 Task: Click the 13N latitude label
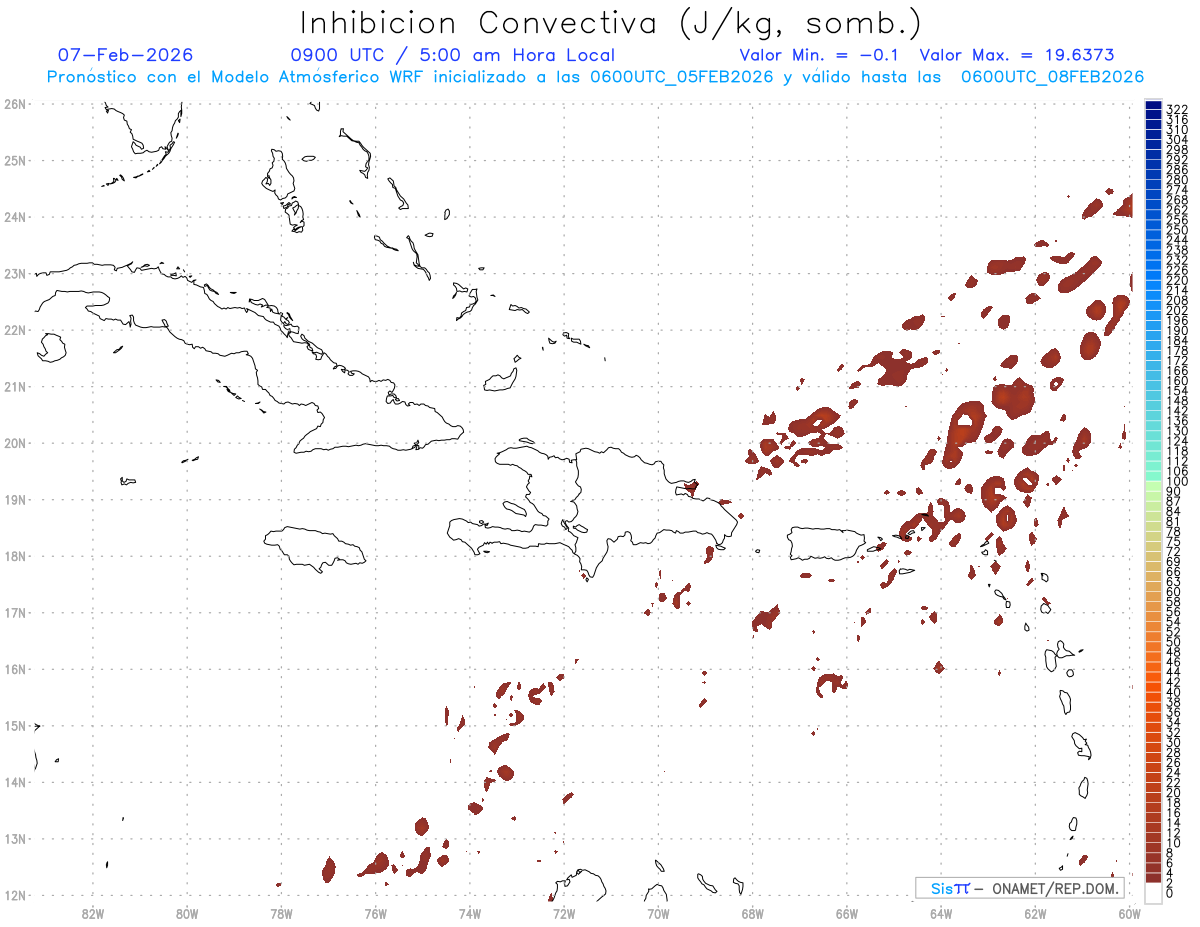point(15,839)
